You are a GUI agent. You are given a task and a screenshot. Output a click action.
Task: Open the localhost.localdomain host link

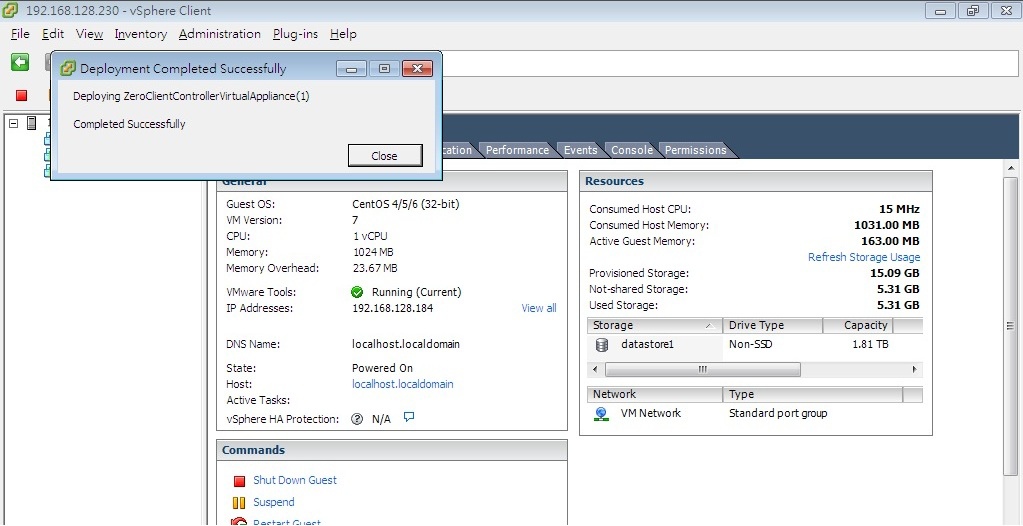coord(403,384)
